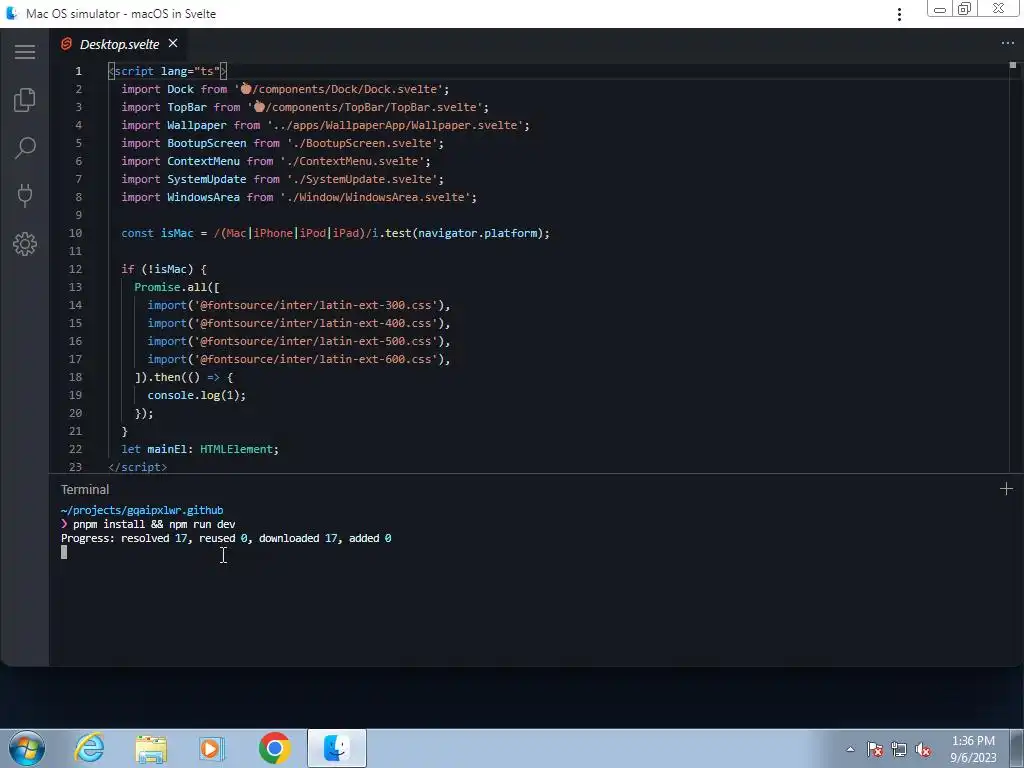Click 'BootupScreen' import on line 5
This screenshot has width=1024, height=768.
[206, 143]
